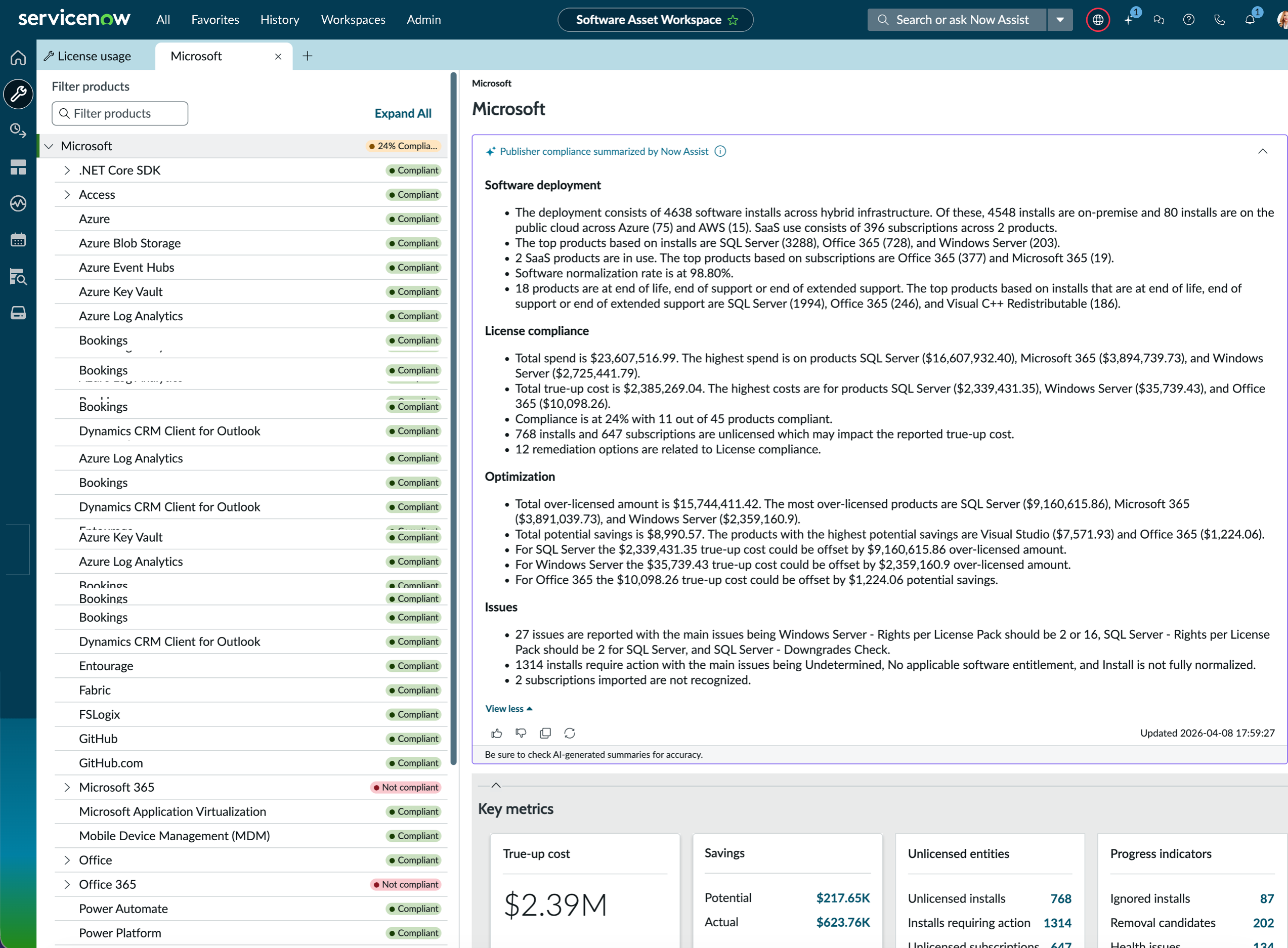Open the globe scope selector icon

[1097, 20]
